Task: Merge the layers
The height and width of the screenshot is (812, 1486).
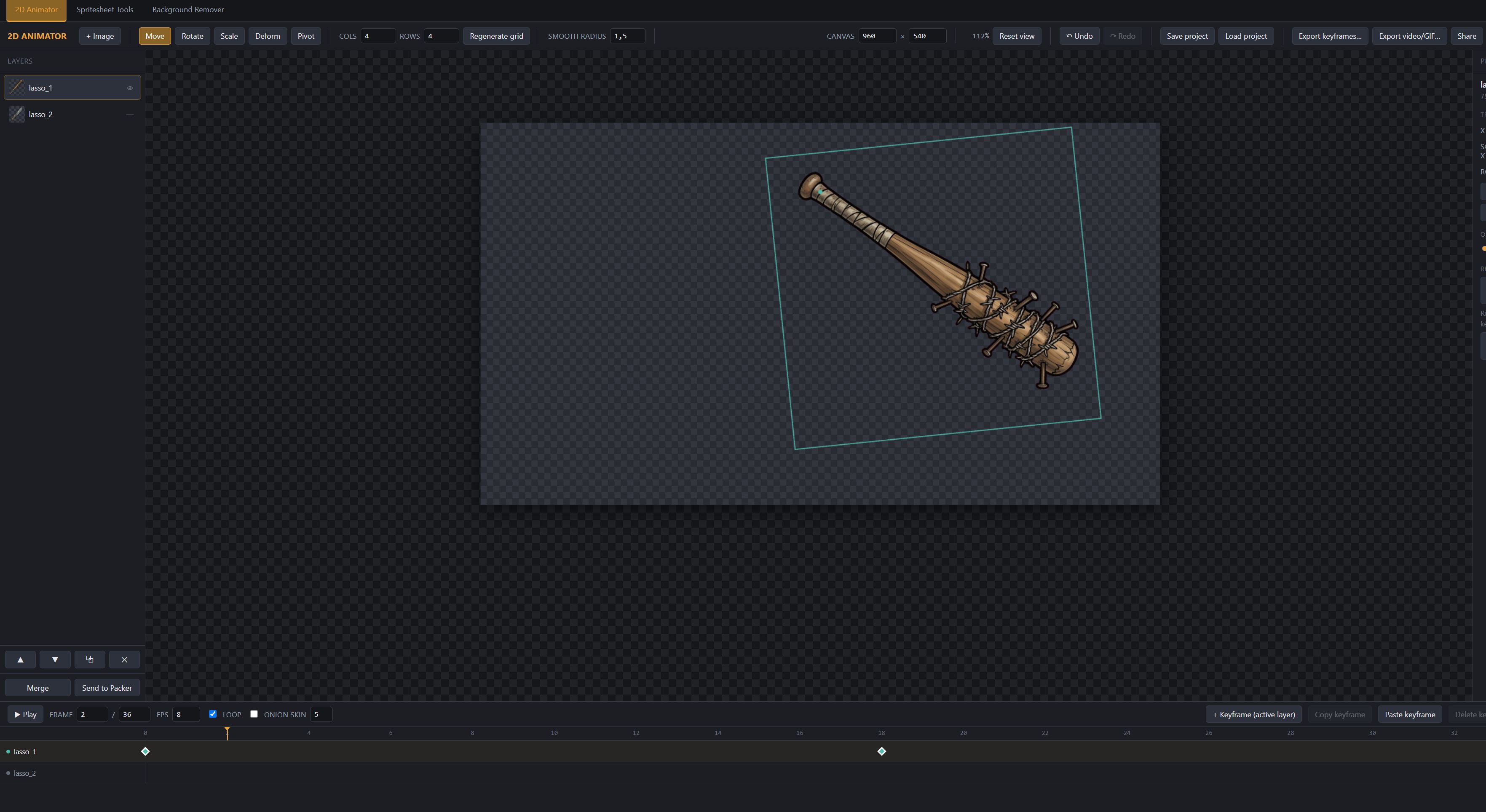Action: pyautogui.click(x=37, y=687)
